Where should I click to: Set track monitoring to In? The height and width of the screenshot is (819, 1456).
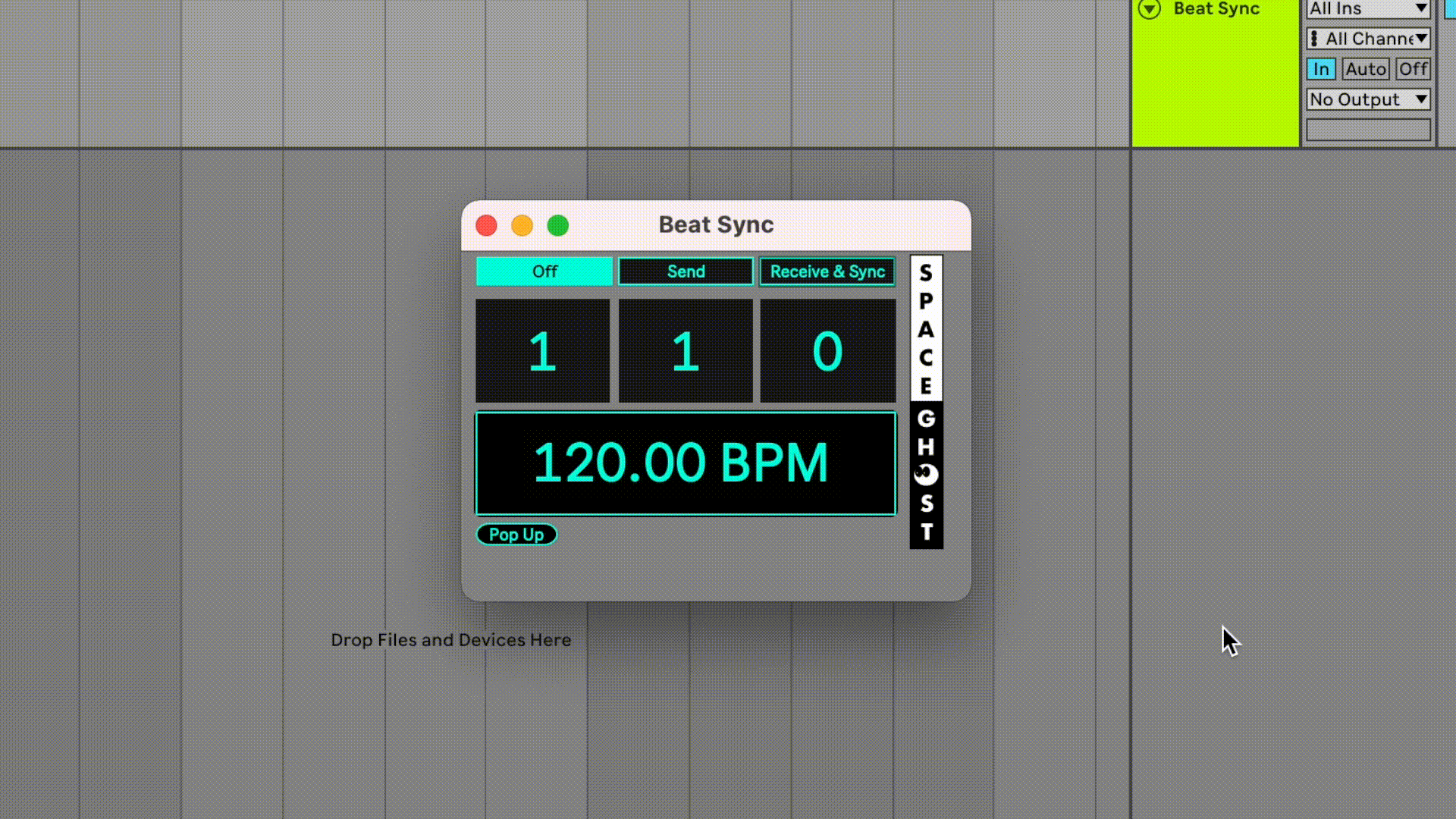pyautogui.click(x=1320, y=69)
